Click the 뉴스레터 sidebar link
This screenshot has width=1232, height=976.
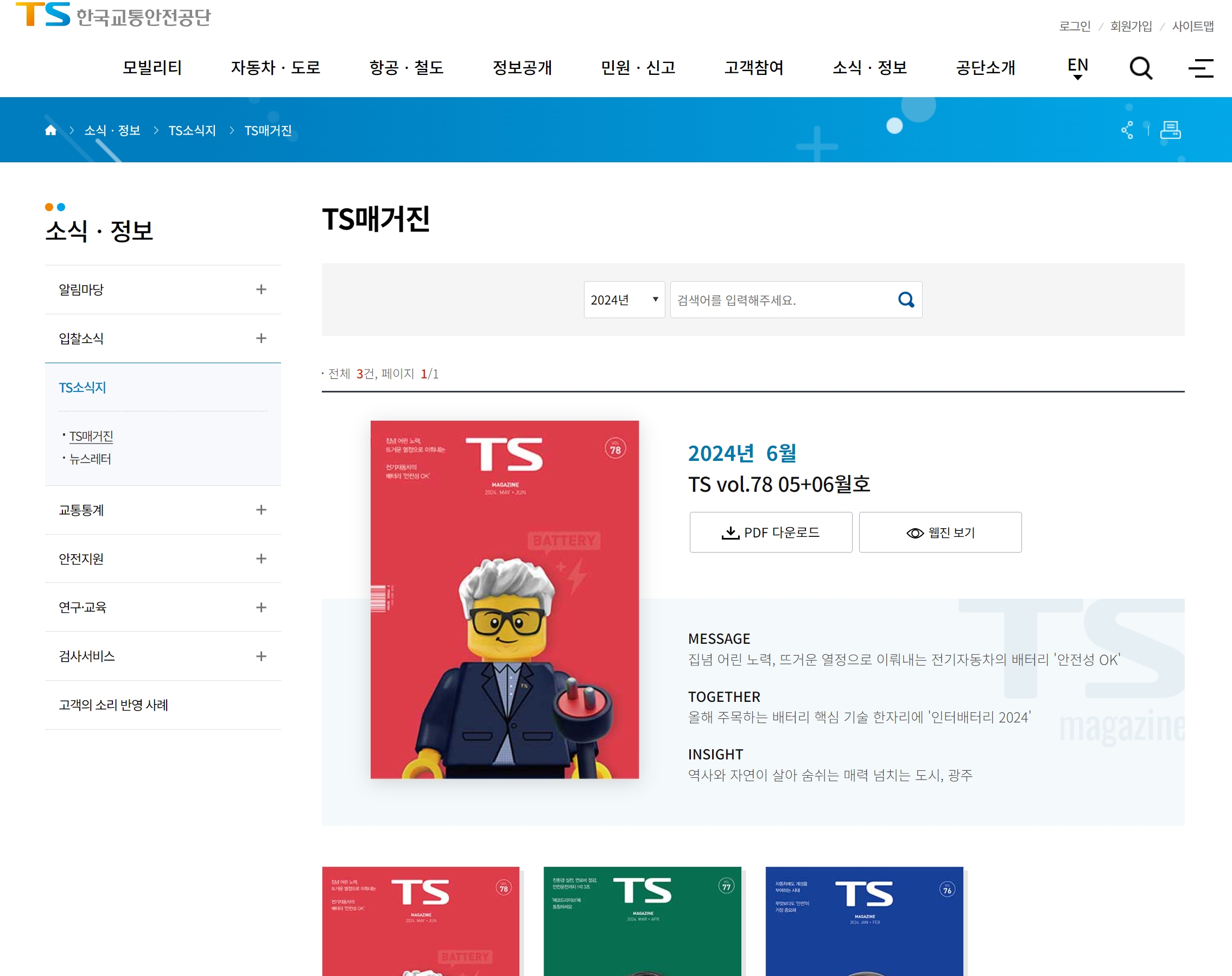point(90,459)
